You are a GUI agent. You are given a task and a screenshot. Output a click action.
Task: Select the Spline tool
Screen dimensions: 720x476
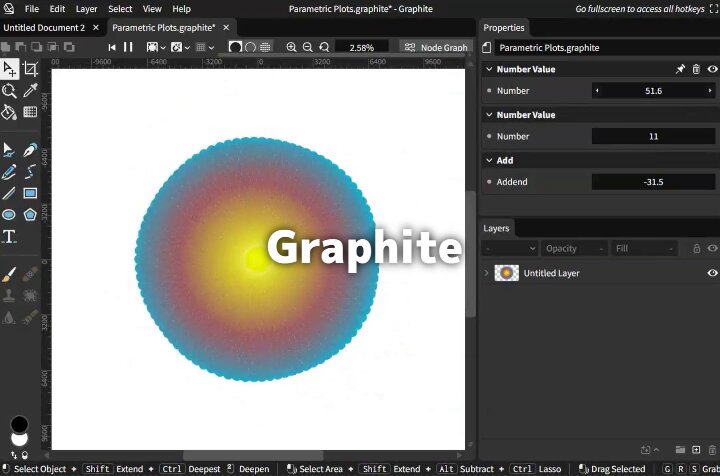(30, 172)
